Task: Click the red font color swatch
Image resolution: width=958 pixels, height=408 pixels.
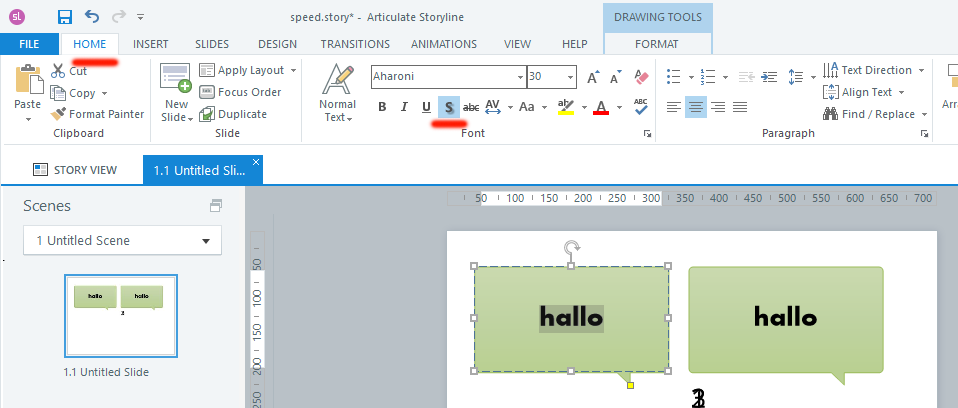Action: 601,108
